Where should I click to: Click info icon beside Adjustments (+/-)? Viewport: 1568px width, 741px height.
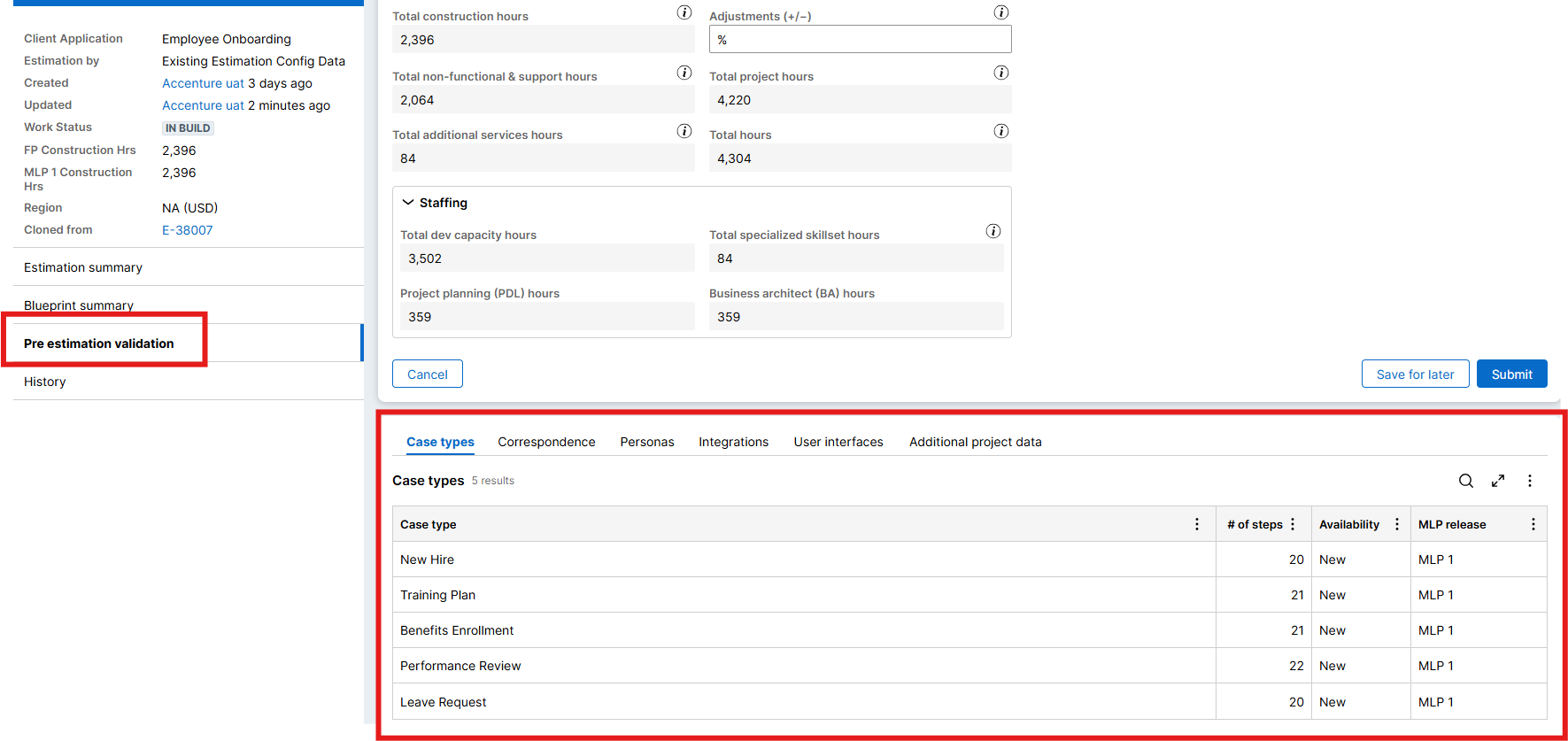1001,12
